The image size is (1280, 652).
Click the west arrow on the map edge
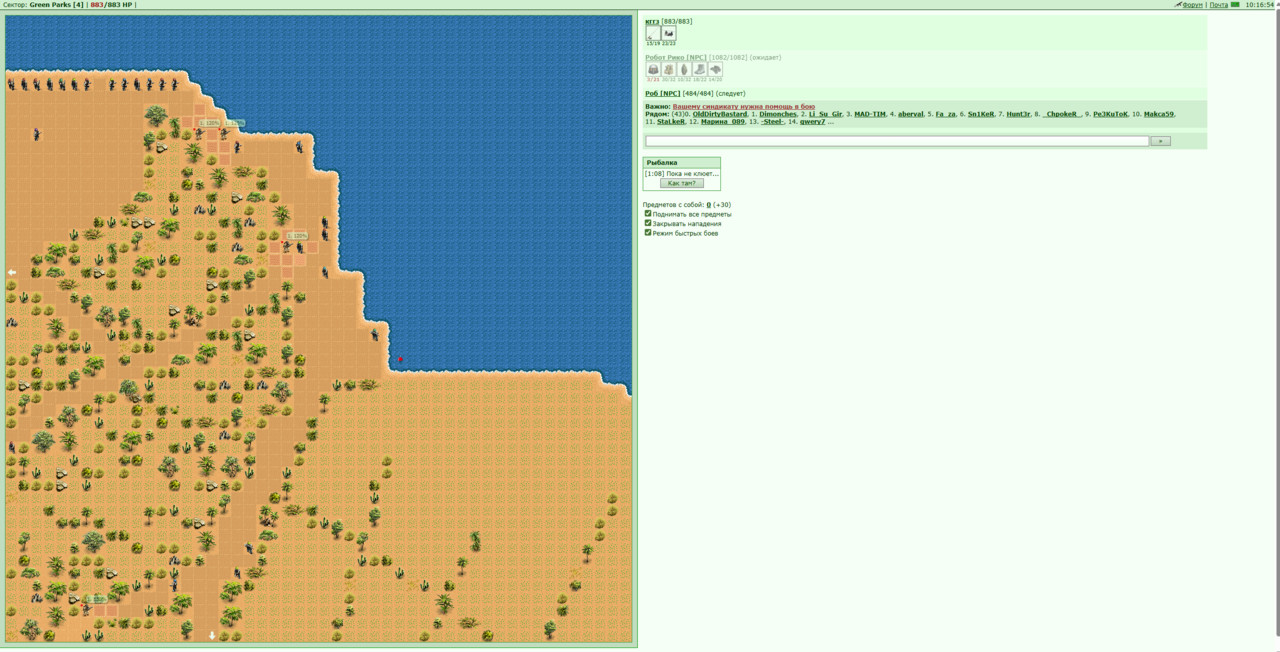(12, 272)
